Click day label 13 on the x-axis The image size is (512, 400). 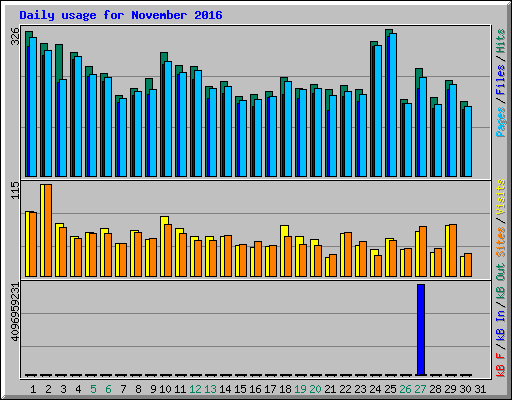tap(210, 389)
